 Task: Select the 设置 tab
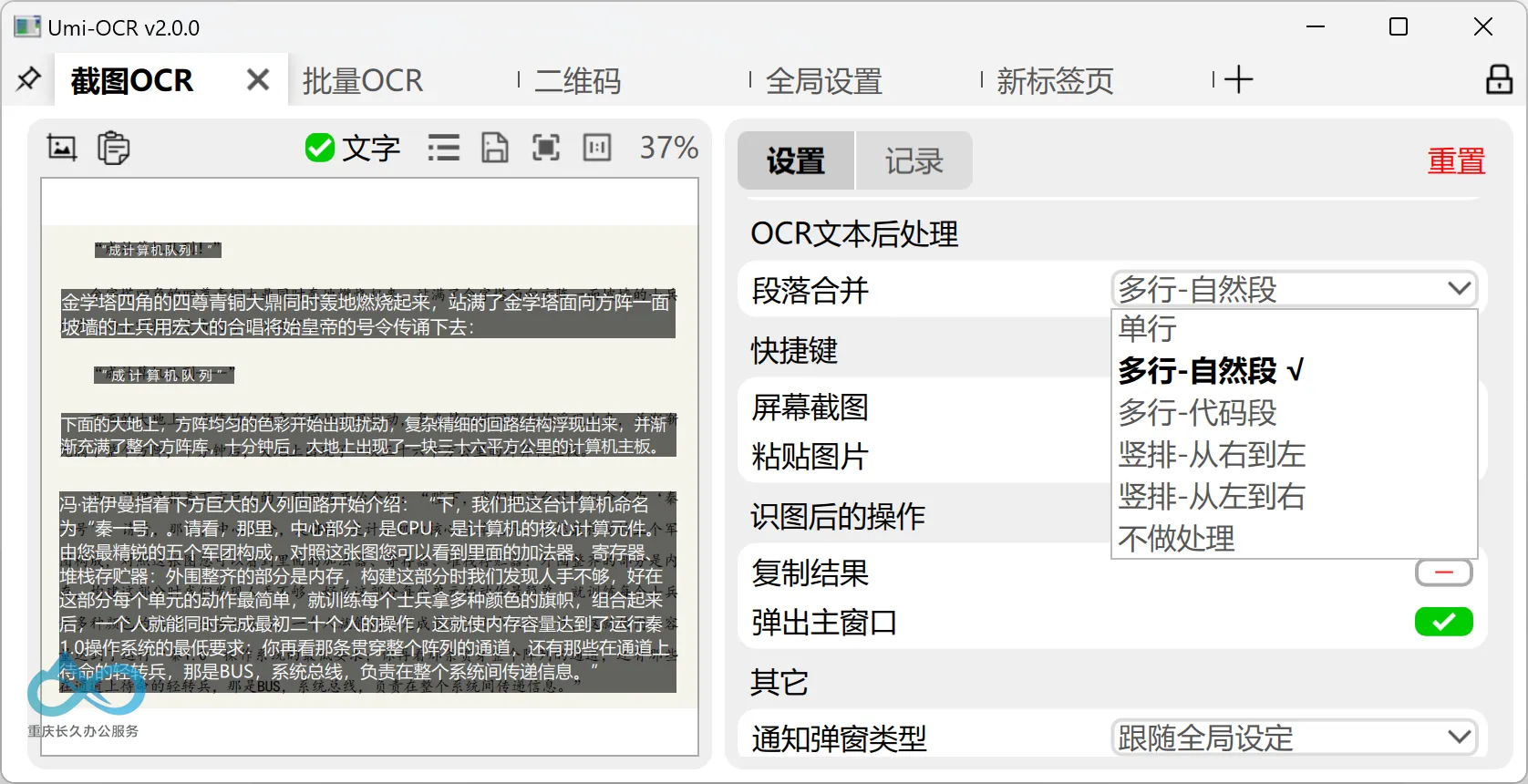[x=796, y=161]
